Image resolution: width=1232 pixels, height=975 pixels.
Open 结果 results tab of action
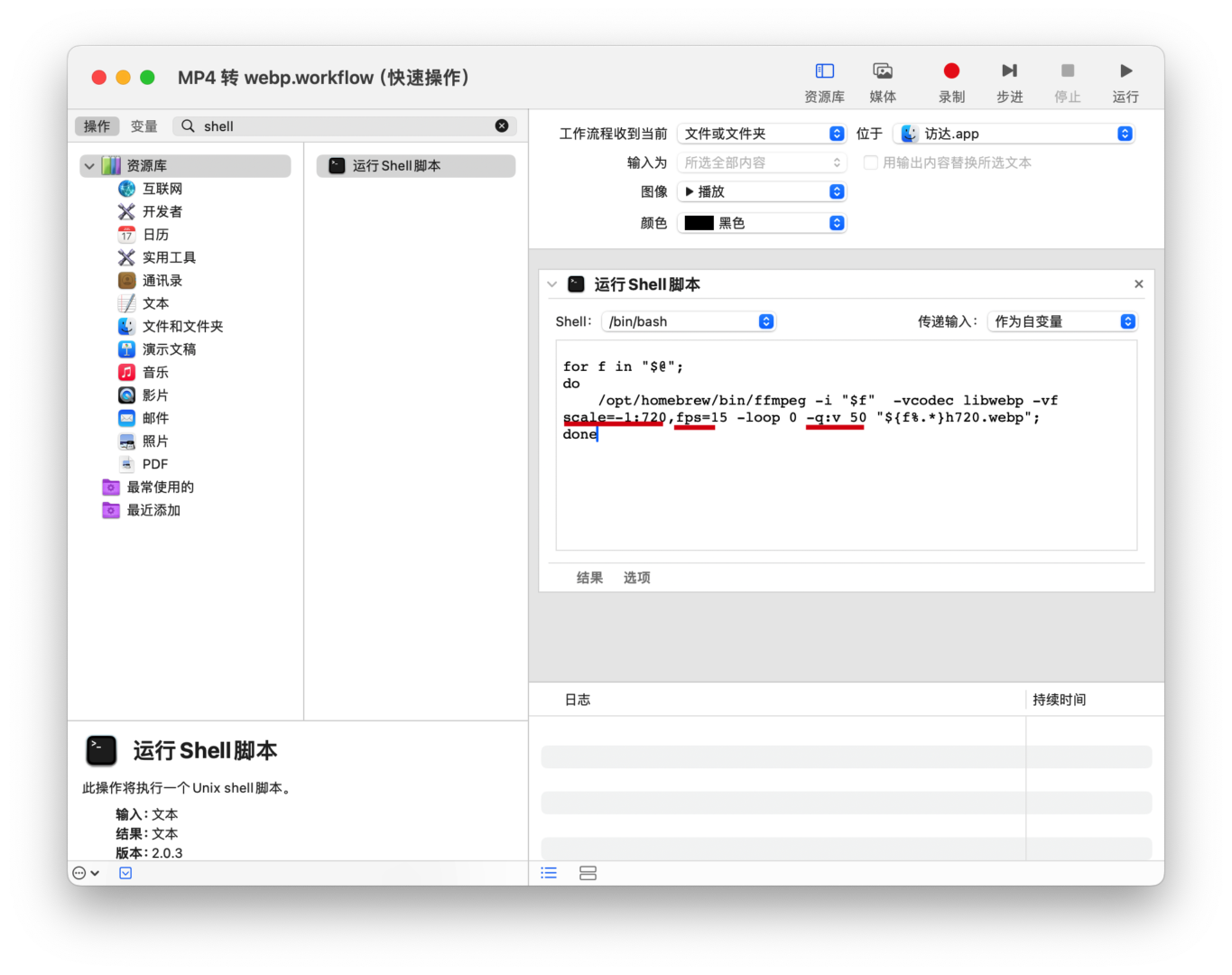click(x=589, y=578)
